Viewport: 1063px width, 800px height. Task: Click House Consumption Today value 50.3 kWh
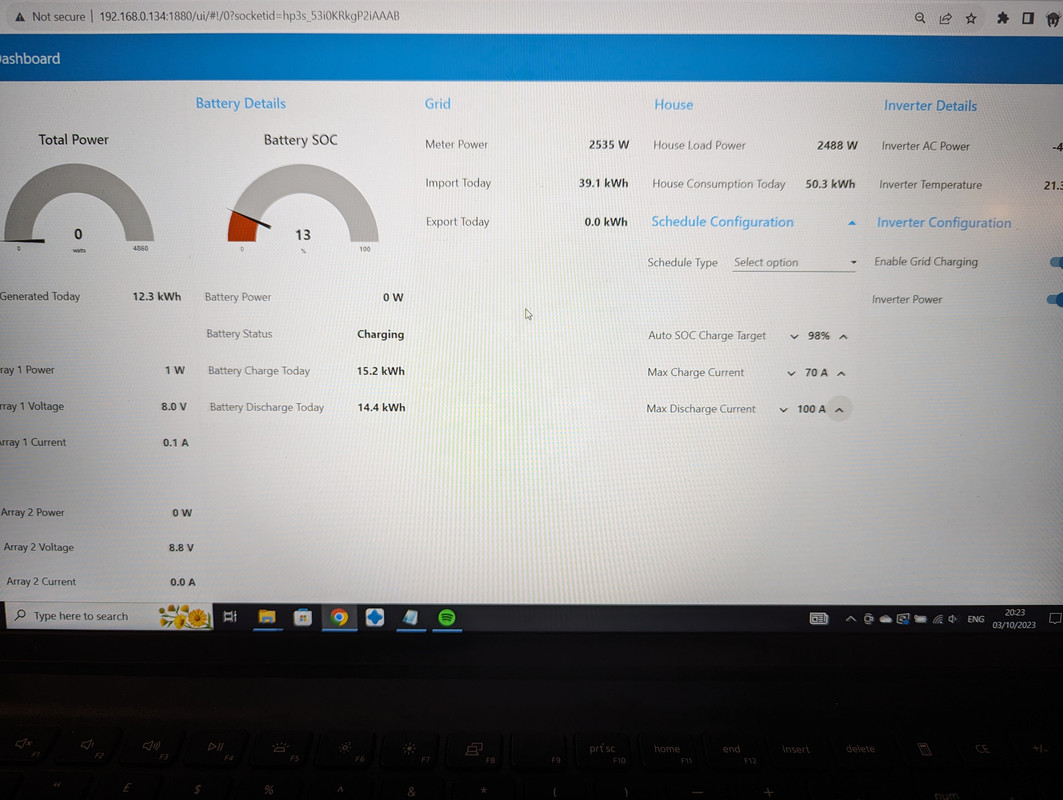point(830,184)
